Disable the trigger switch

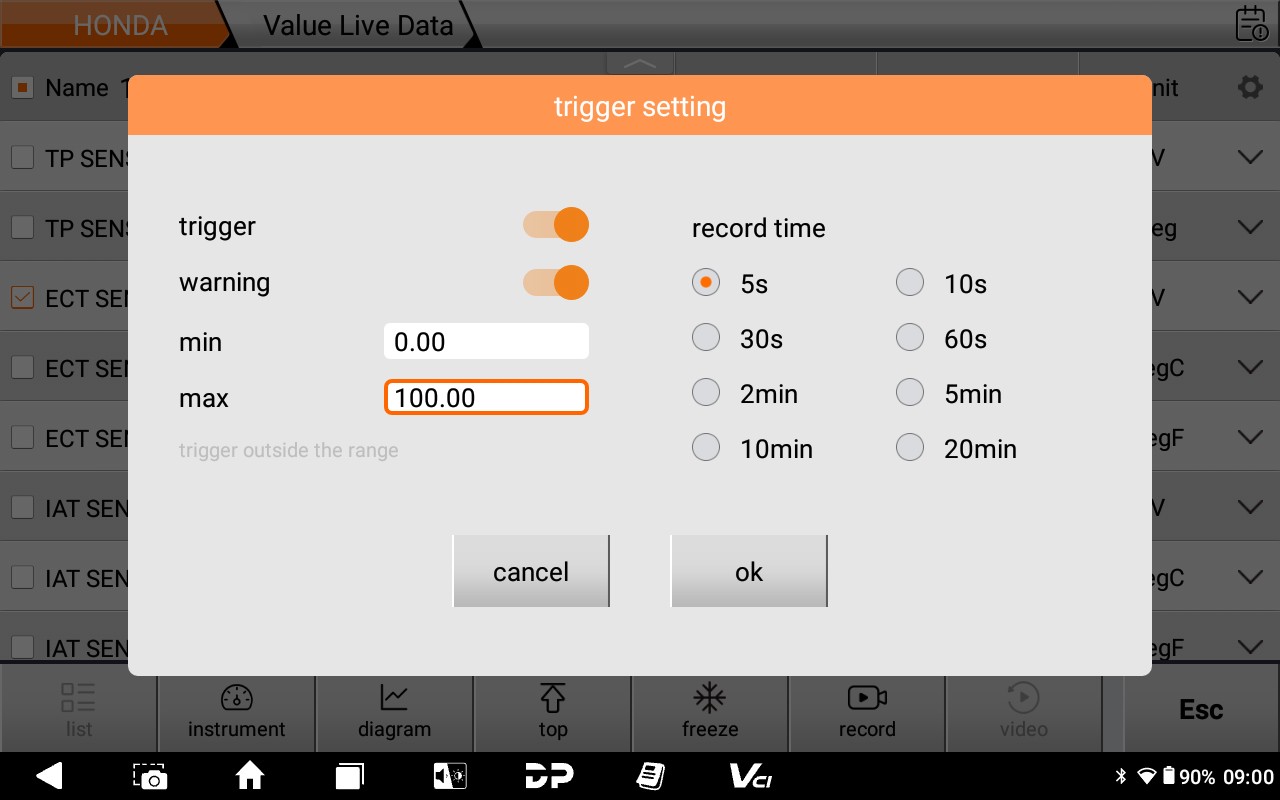click(x=556, y=225)
